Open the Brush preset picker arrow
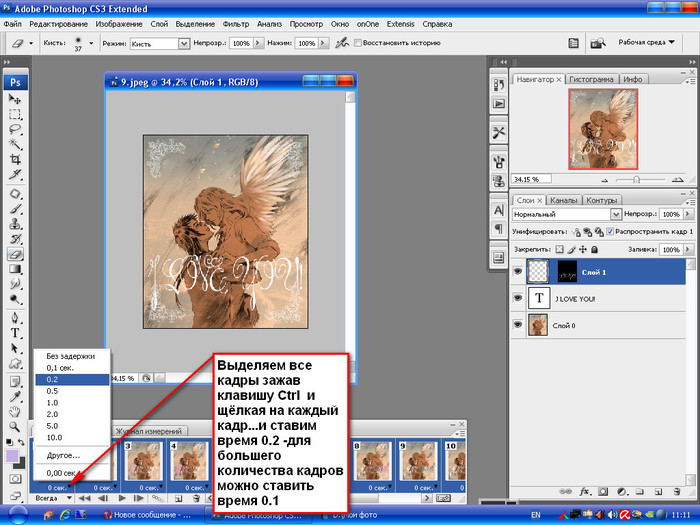This screenshot has width=700, height=525. (x=91, y=43)
